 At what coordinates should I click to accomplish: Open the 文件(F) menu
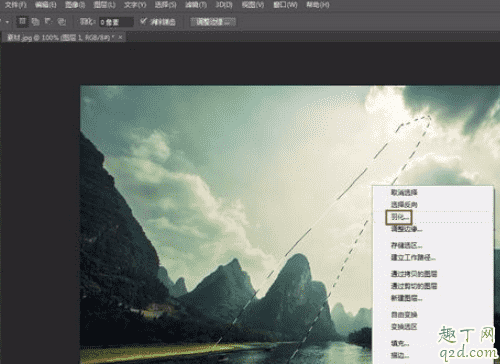16,5
